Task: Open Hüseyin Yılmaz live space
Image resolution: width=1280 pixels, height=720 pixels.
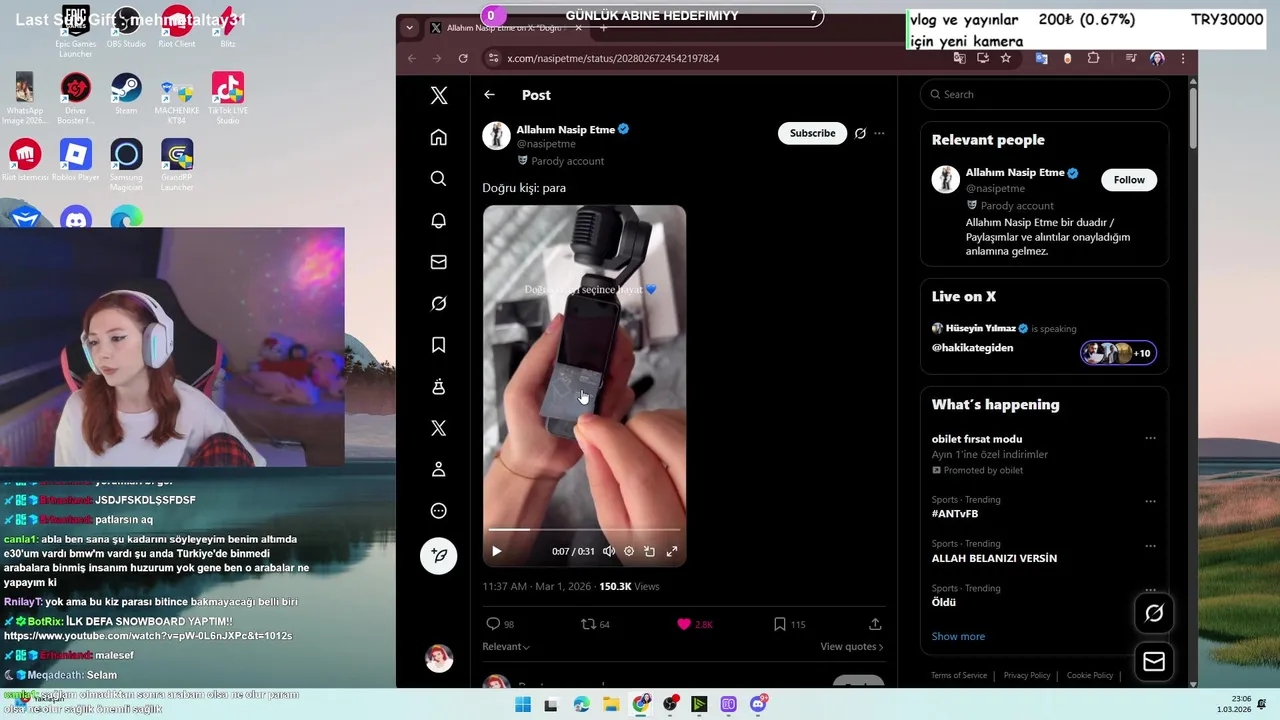Action: click(1044, 340)
